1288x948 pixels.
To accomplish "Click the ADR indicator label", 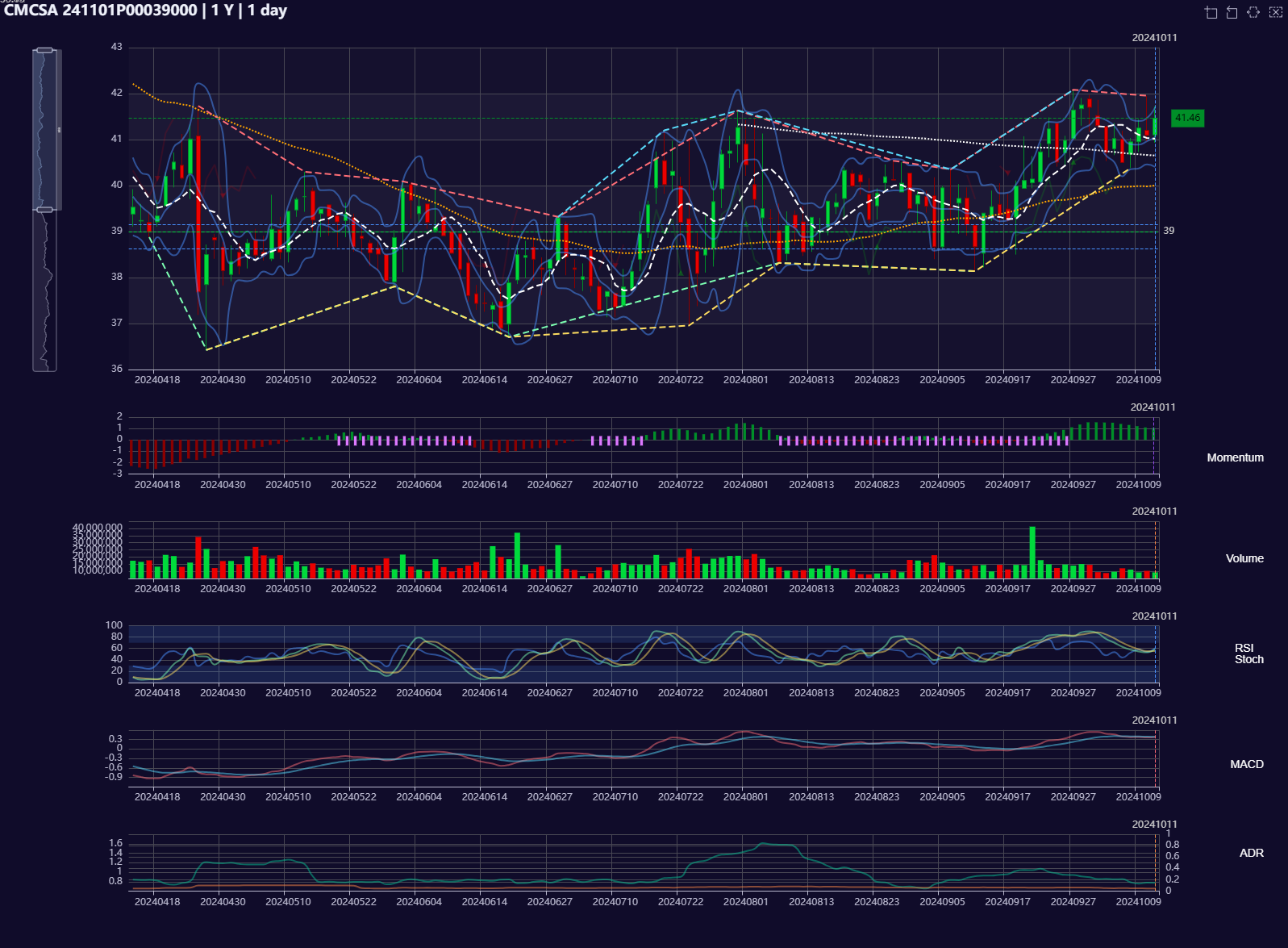I will coord(1251,853).
